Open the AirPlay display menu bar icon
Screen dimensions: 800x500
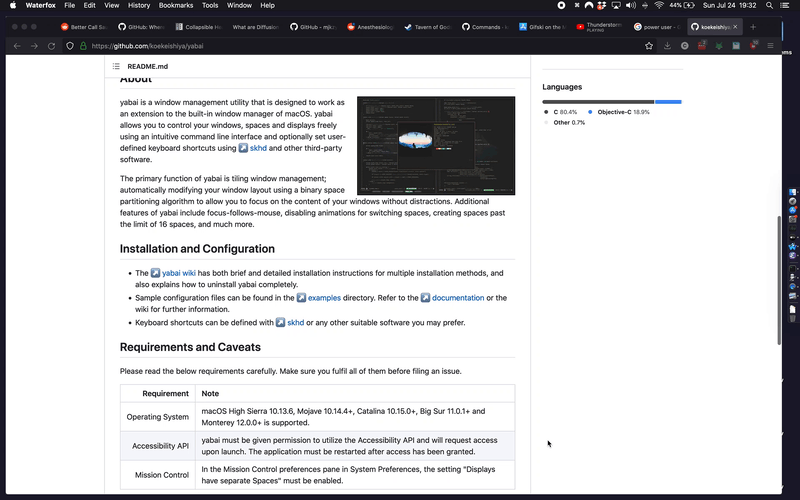[616, 5]
